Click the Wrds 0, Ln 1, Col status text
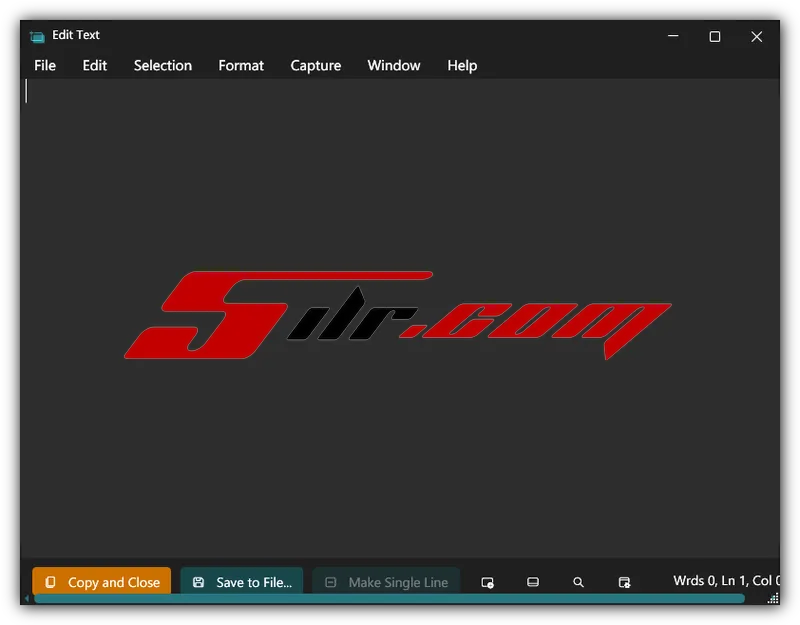This screenshot has width=800, height=625. [x=727, y=581]
